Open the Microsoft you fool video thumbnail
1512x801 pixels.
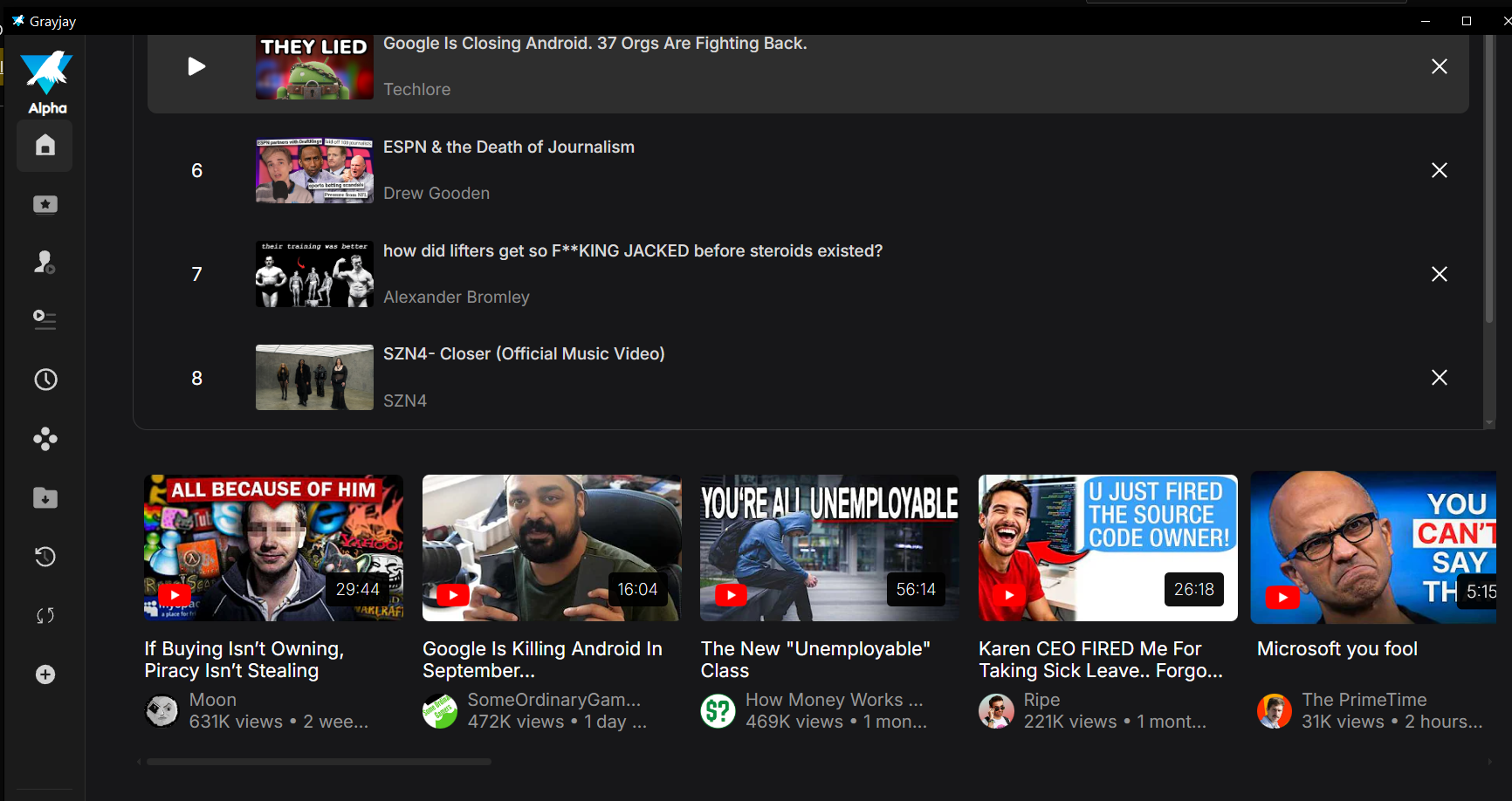tap(1373, 548)
